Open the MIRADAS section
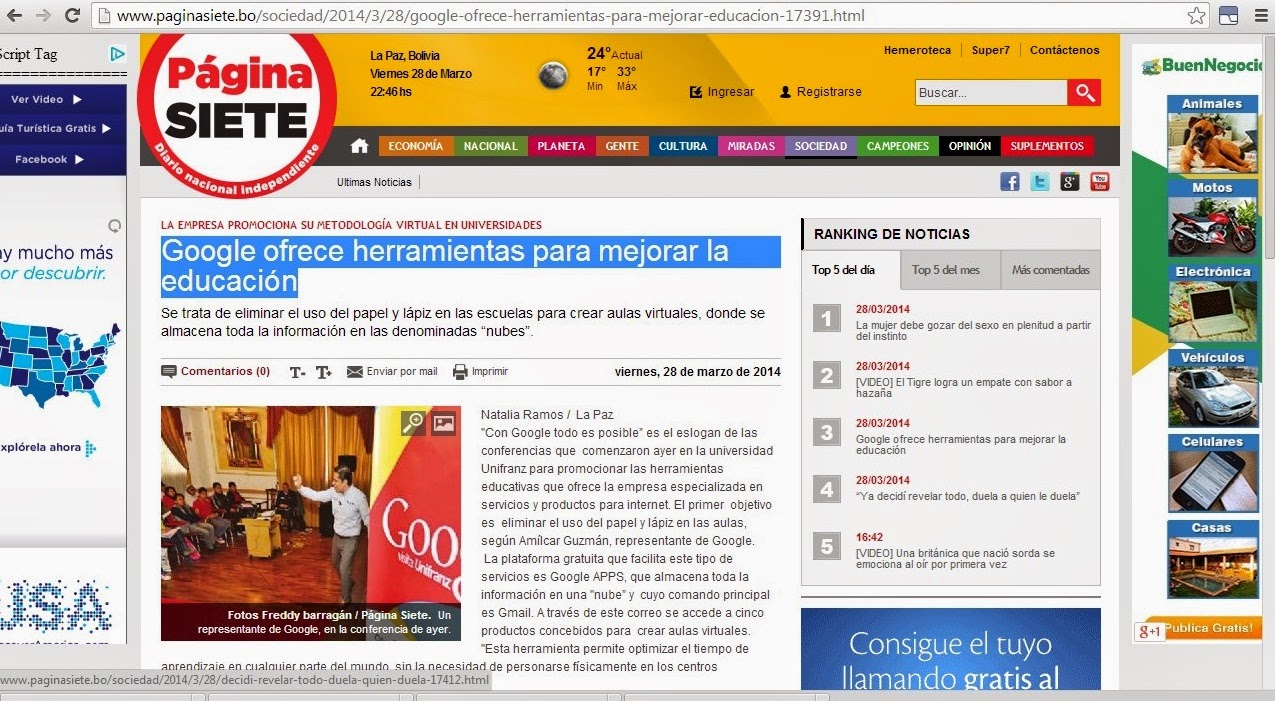The width and height of the screenshot is (1275, 701). click(751, 146)
